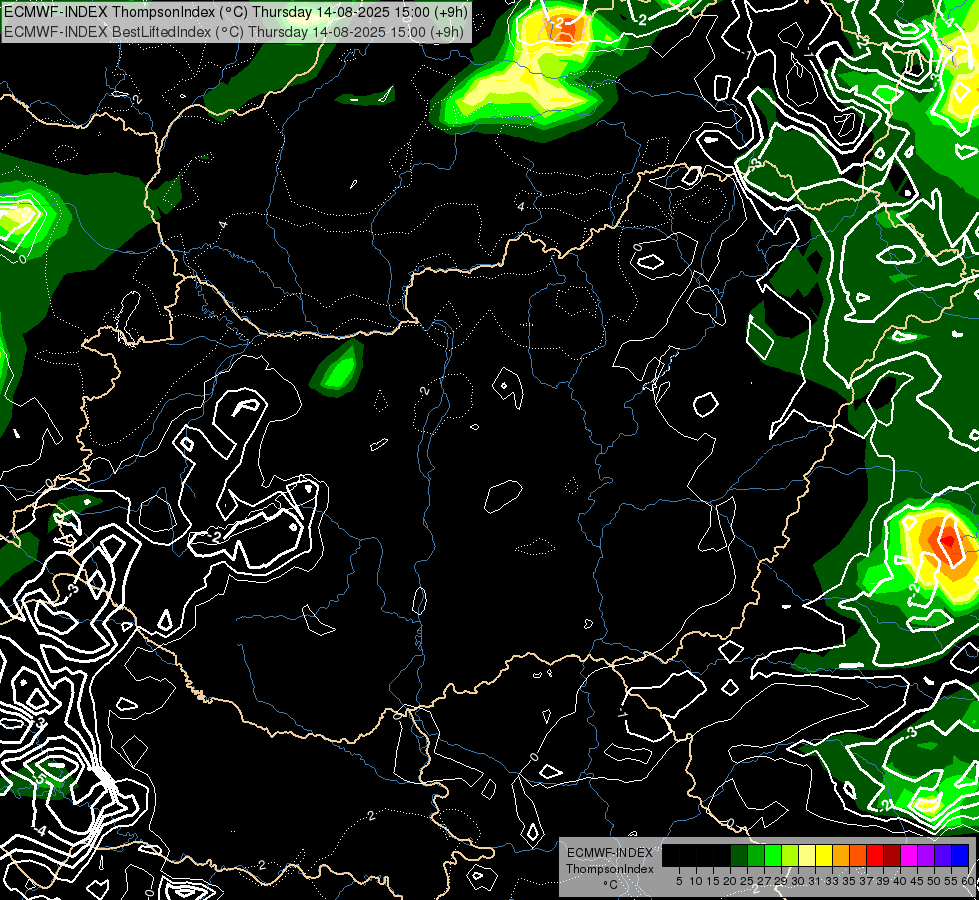The width and height of the screenshot is (979, 900).
Task: Click the small isolated green blob at map center
Action: pyautogui.click(x=338, y=370)
